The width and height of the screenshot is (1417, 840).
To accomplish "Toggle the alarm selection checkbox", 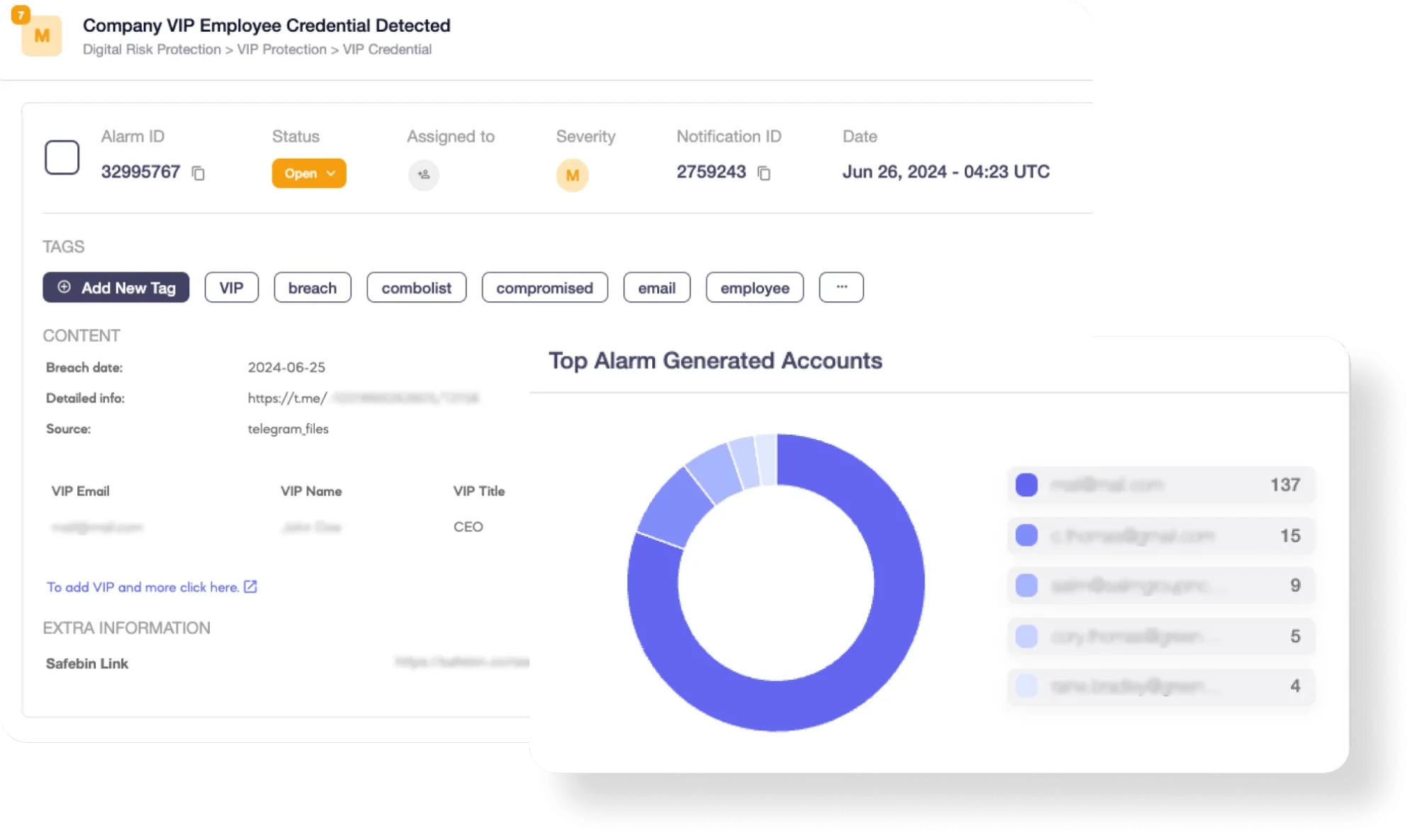I will click(x=63, y=158).
